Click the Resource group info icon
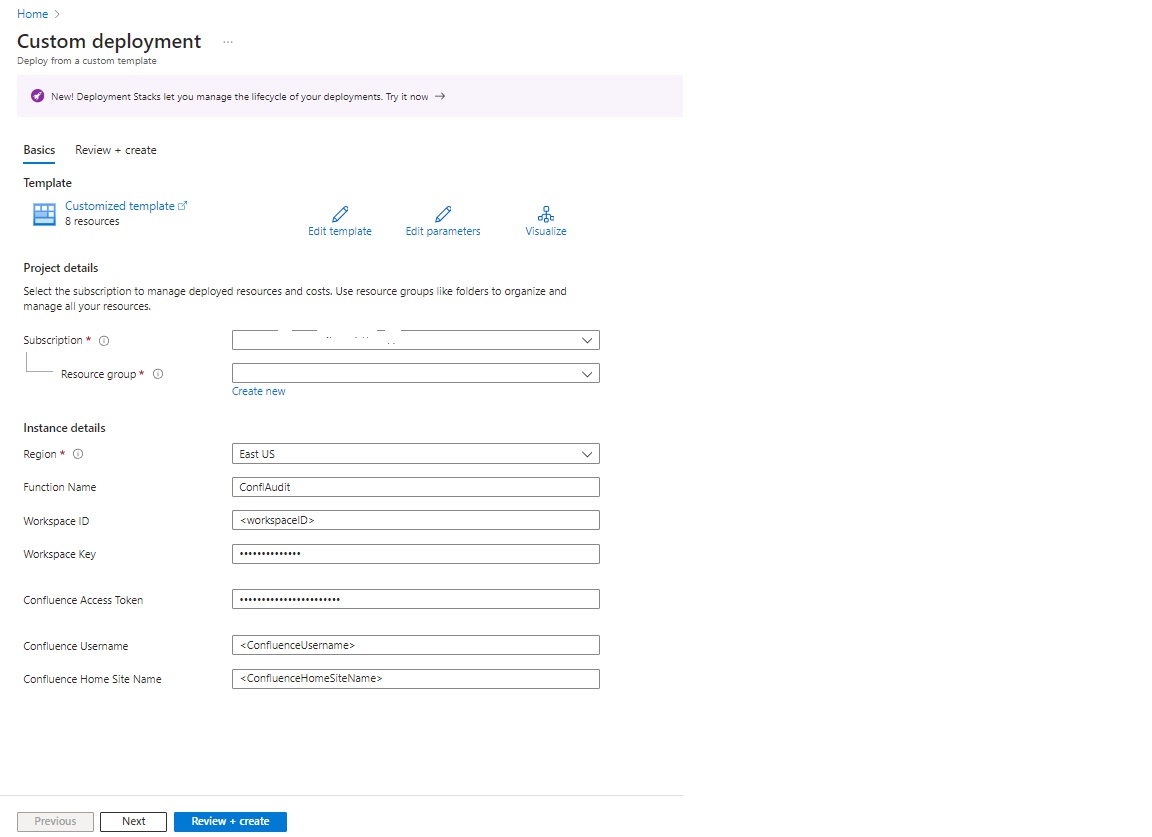Viewport: 1152px width, 837px height. (158, 374)
